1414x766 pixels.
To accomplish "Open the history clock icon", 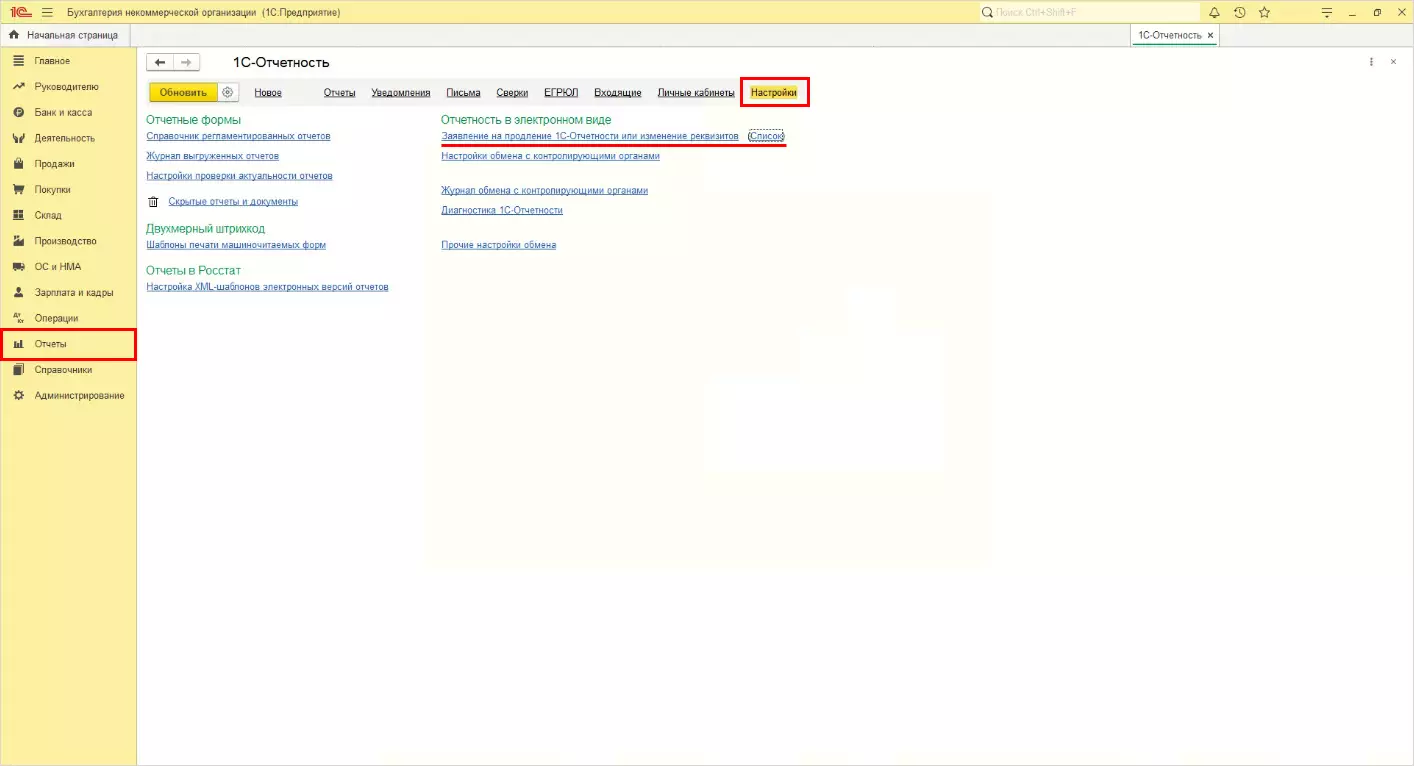I will tap(1240, 12).
